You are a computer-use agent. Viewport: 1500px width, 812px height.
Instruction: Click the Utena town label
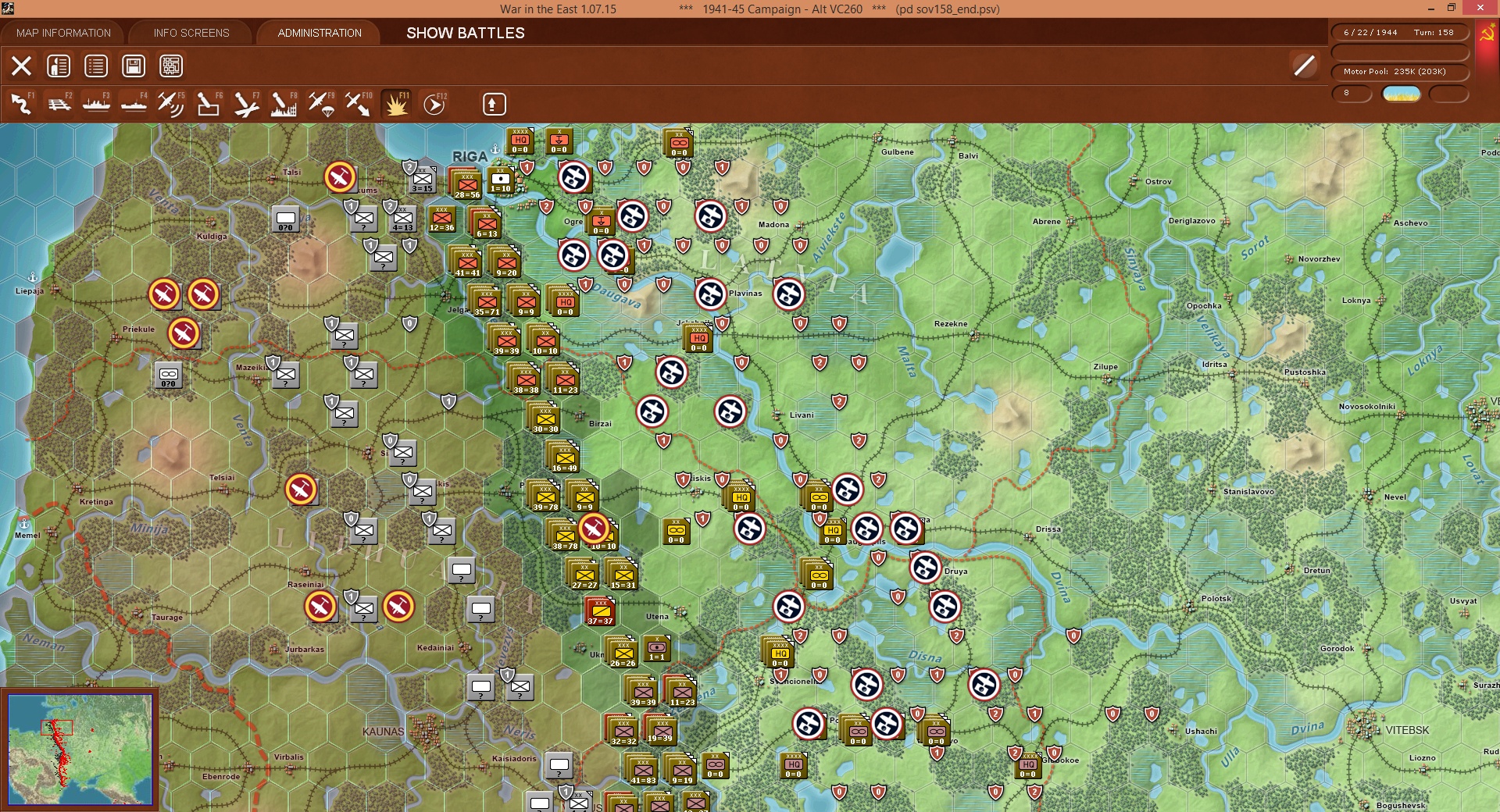(x=657, y=616)
